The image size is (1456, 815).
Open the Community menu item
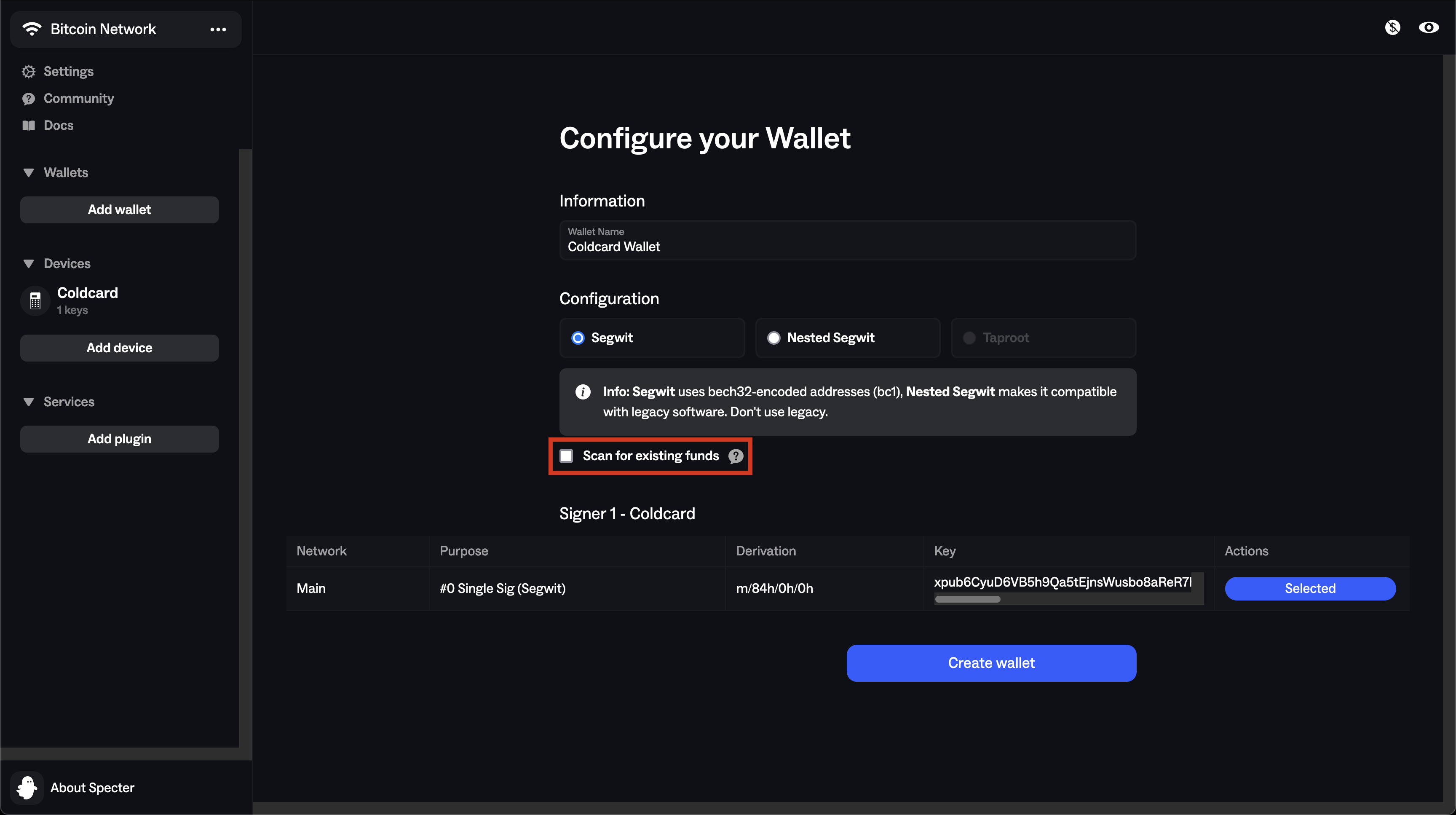pos(78,98)
